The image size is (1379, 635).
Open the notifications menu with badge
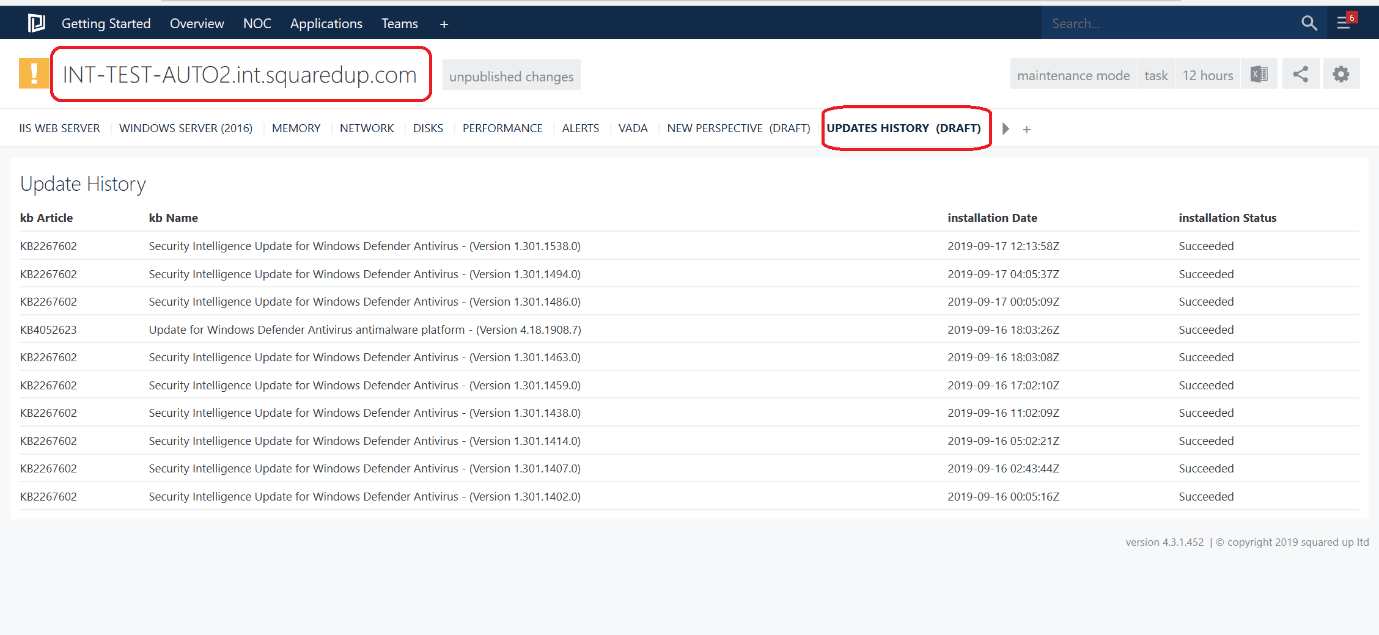1346,23
